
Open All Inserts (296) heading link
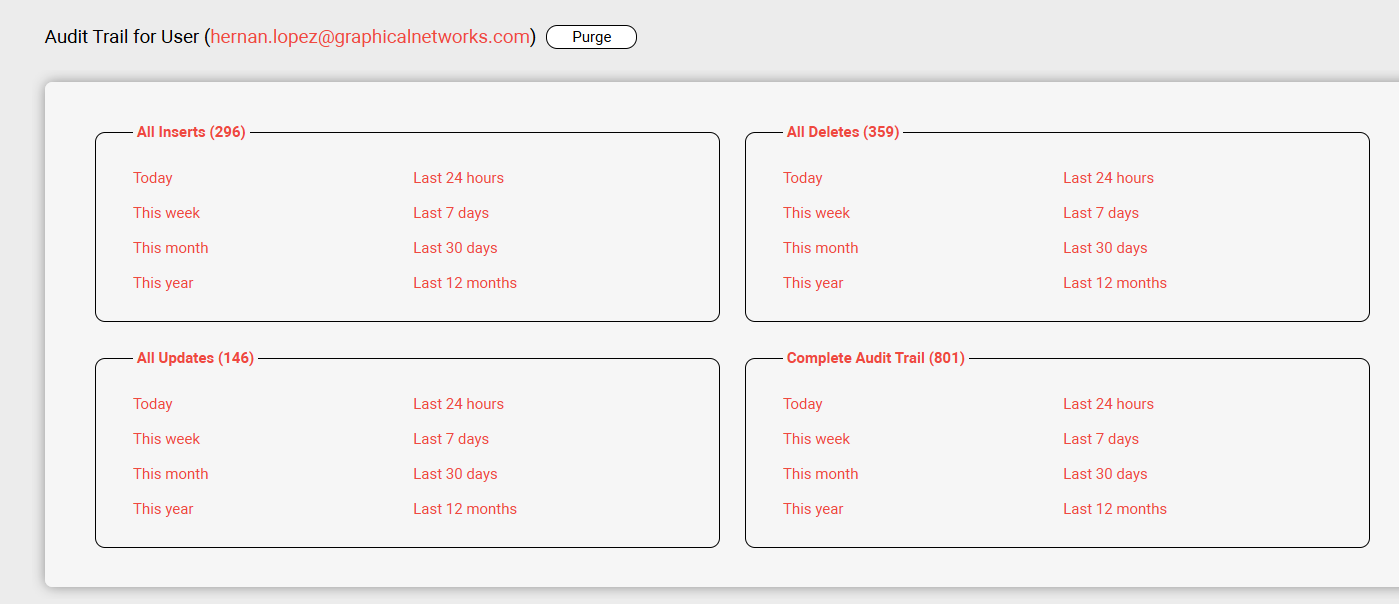[x=191, y=132]
